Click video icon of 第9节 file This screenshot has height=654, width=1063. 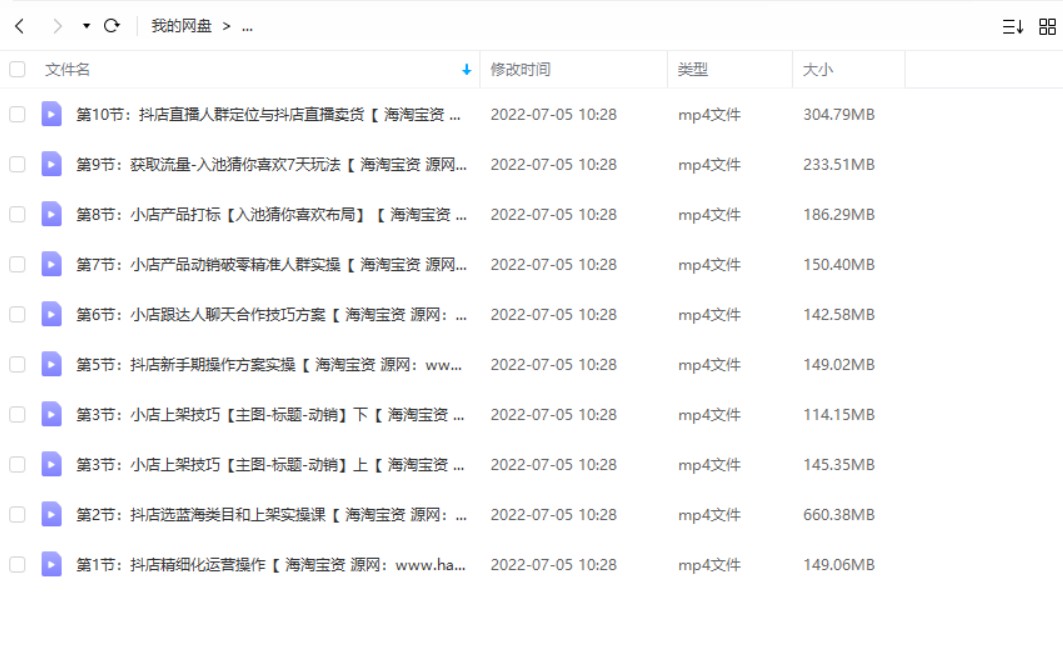coord(52,164)
